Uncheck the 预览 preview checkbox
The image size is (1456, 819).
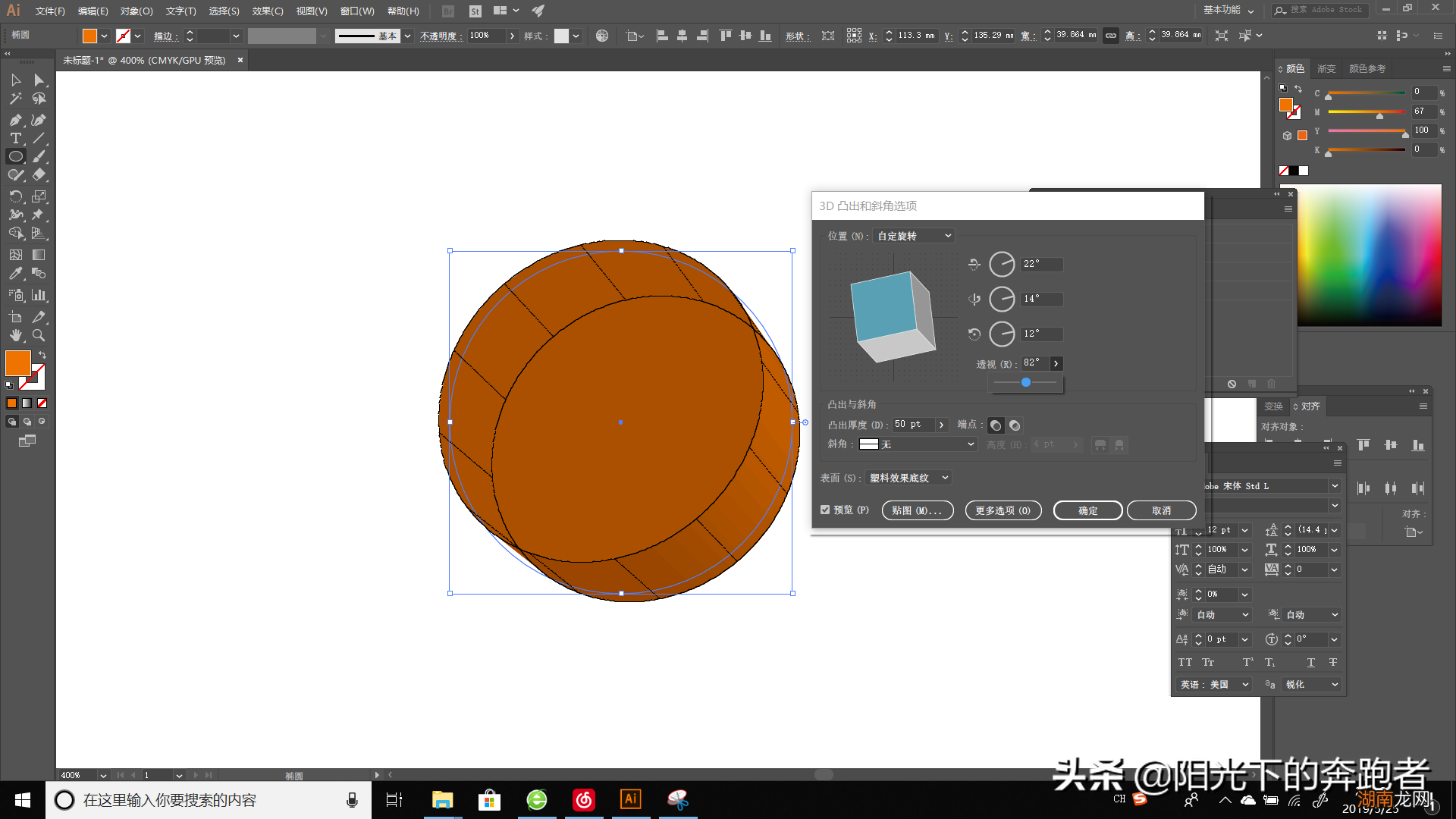825,510
